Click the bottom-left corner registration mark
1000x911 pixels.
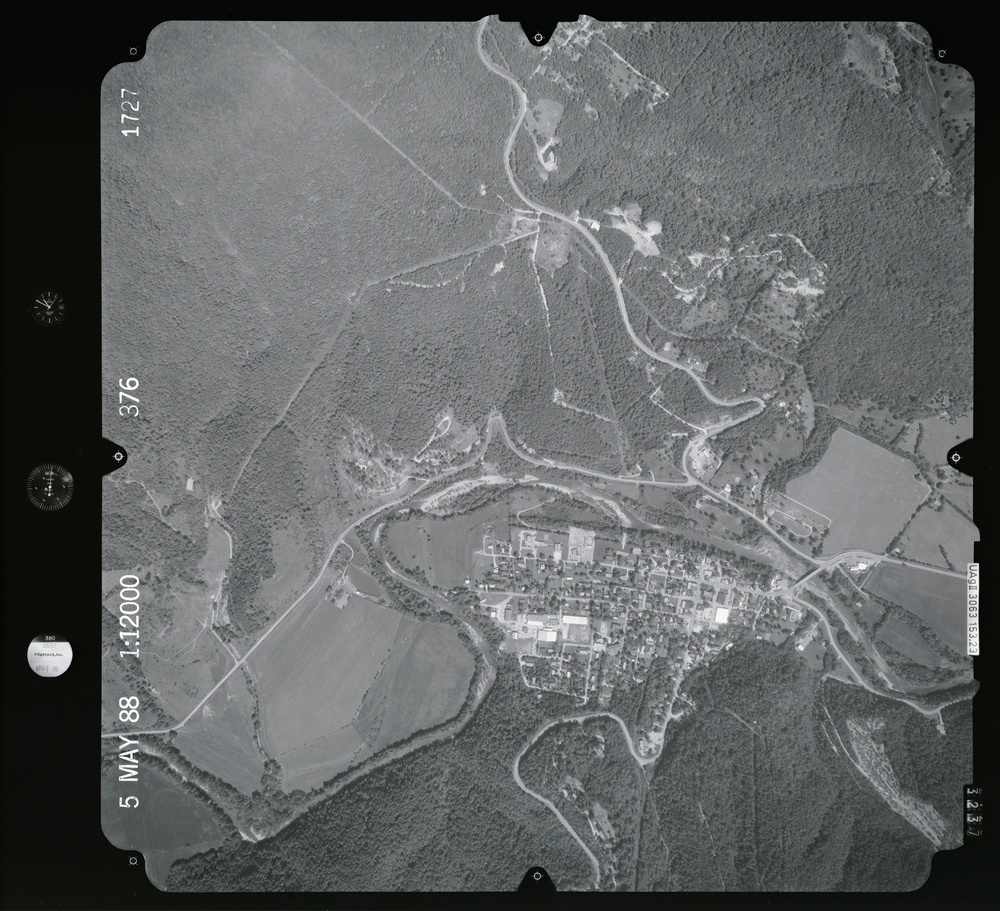(x=133, y=859)
